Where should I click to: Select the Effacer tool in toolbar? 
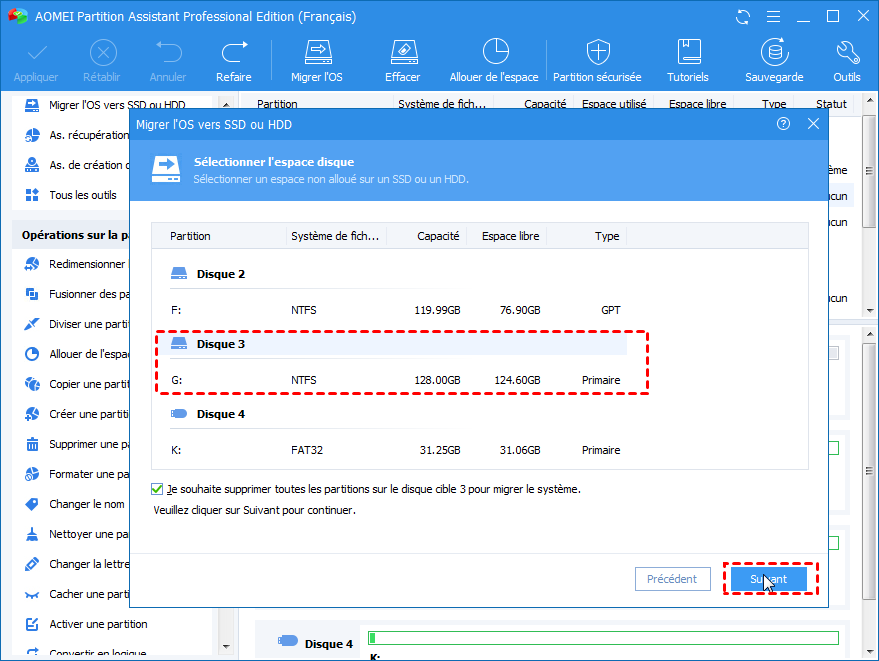[x=403, y=61]
